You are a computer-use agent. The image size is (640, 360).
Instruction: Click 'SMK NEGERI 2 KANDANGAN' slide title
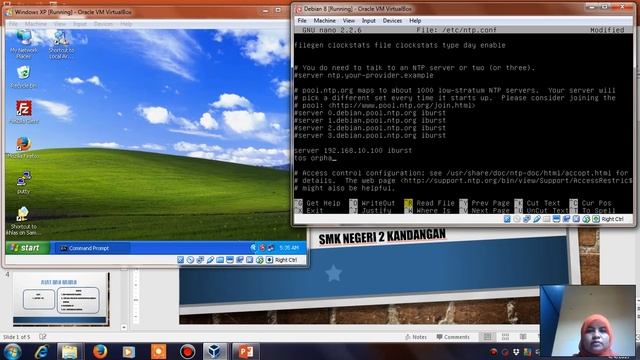(x=382, y=237)
